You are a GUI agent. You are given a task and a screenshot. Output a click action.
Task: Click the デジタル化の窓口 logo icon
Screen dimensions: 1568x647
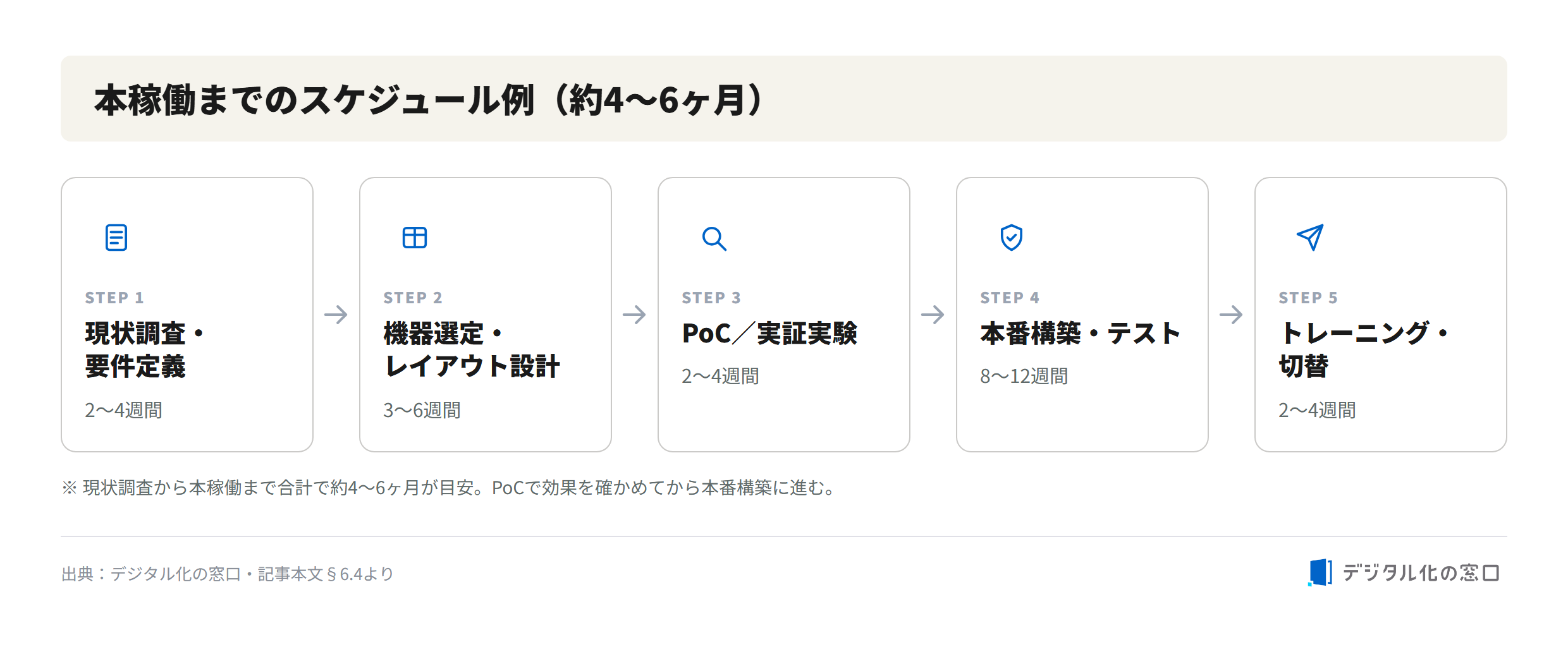tap(1320, 572)
